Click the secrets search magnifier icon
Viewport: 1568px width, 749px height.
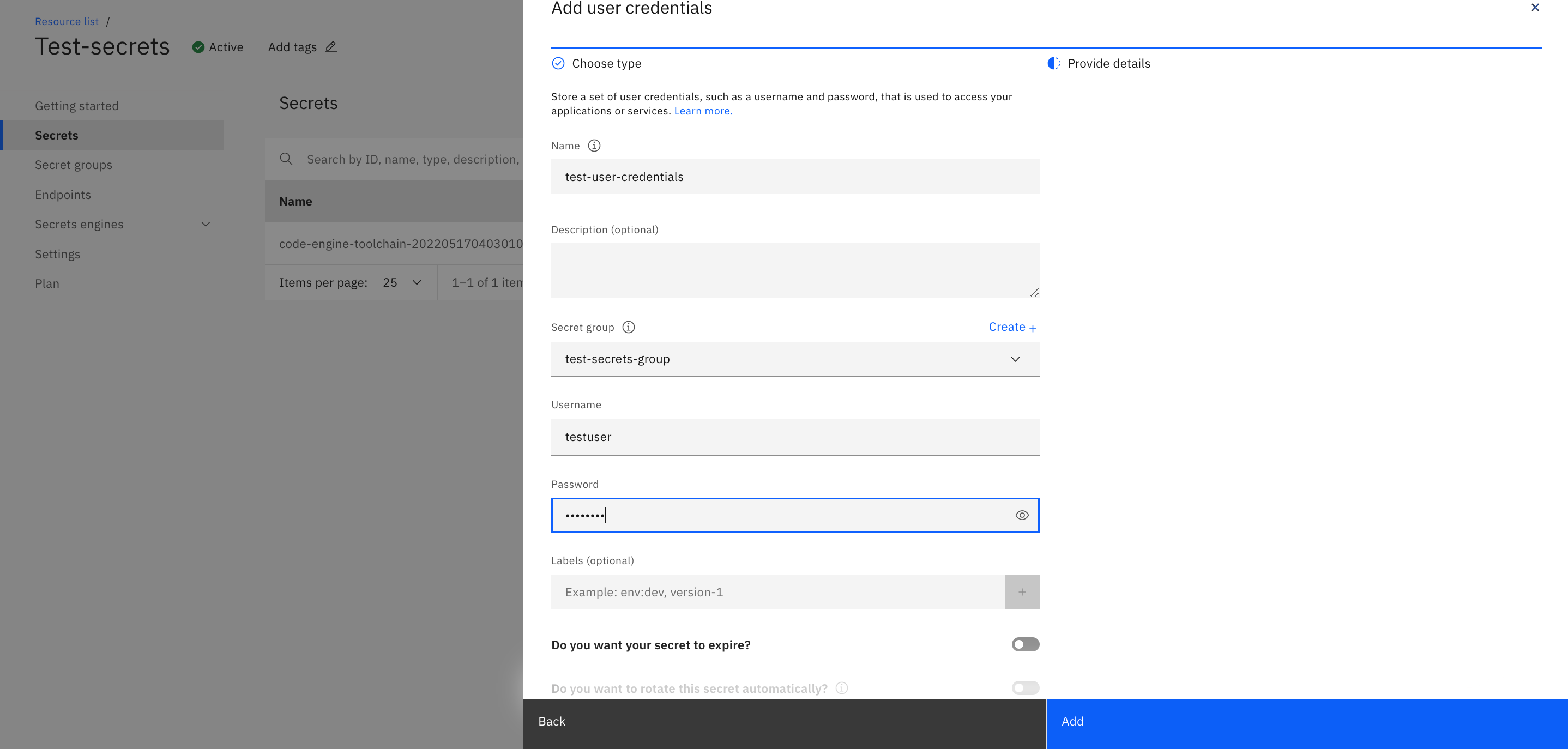point(286,159)
